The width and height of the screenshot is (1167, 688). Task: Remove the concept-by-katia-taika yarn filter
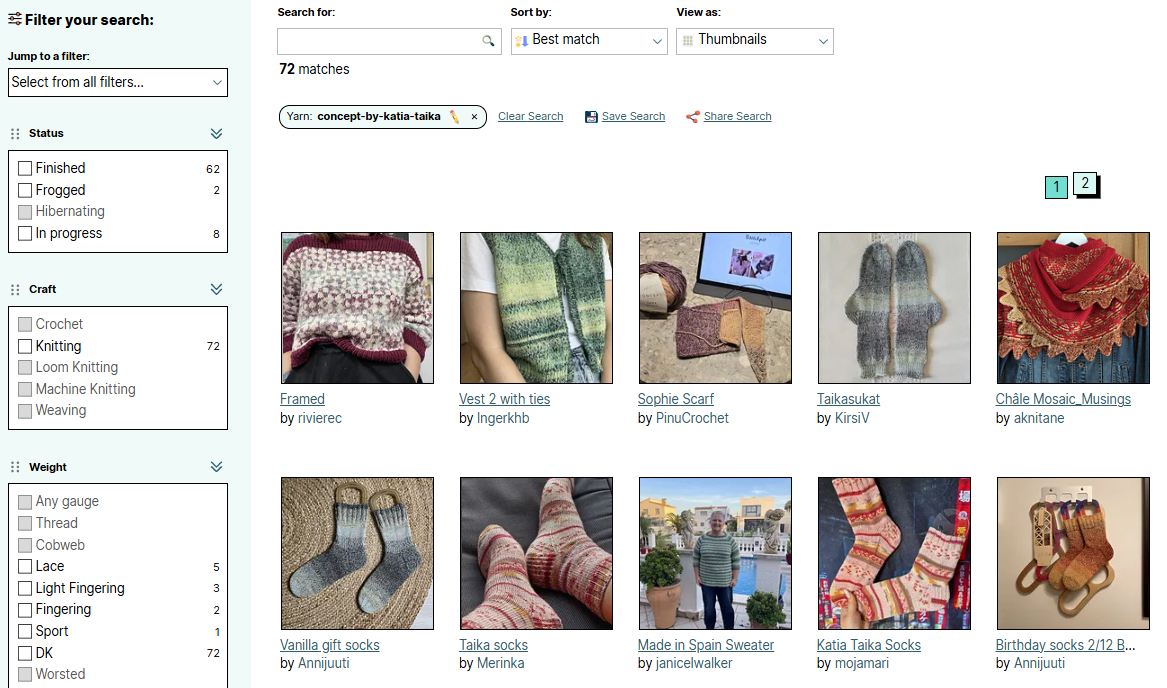coord(474,117)
